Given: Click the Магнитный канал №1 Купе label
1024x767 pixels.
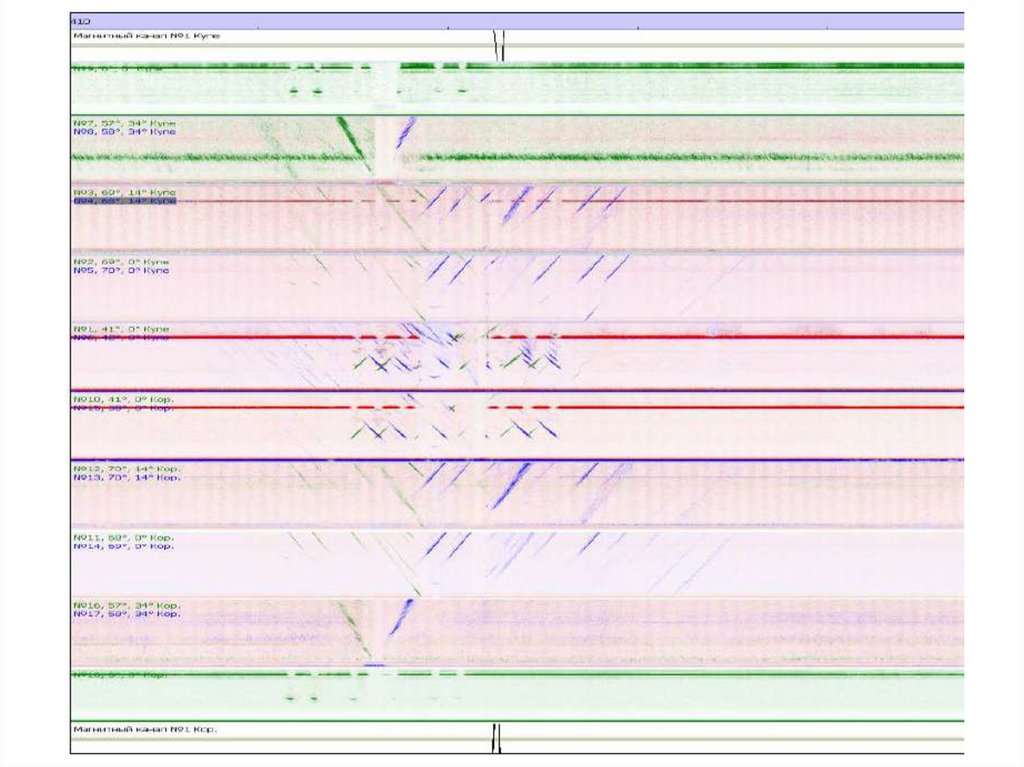Looking at the screenshot, I should (x=145, y=35).
